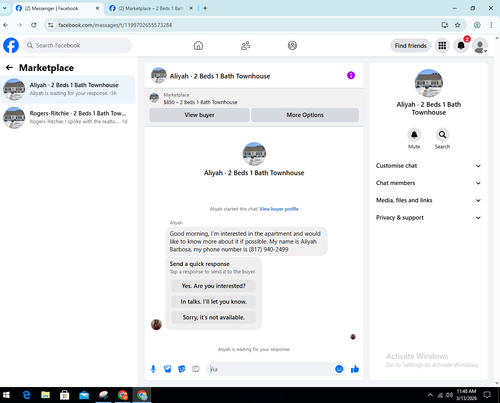Open Microsoft Store from the taskbar

[65, 395]
